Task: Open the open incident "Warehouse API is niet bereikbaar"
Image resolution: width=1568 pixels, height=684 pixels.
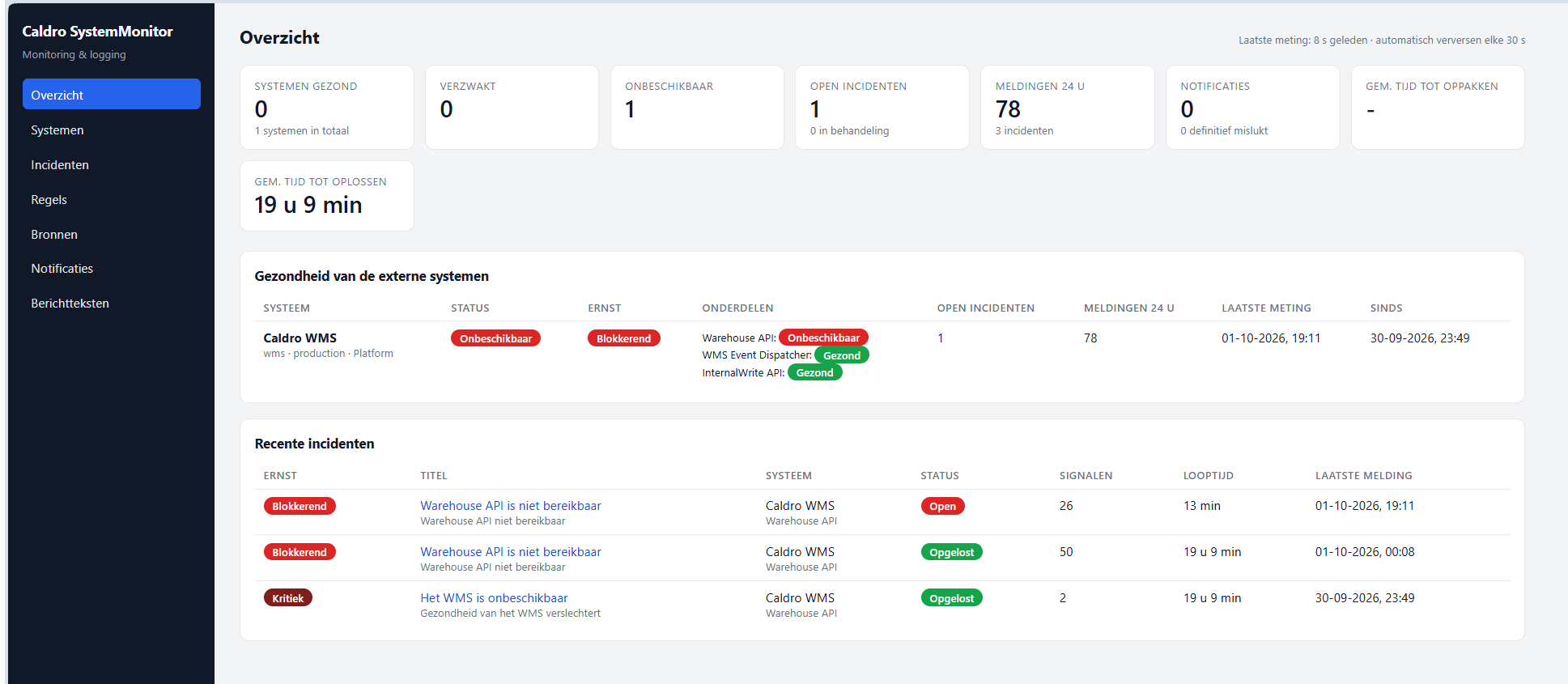Action: tap(511, 506)
